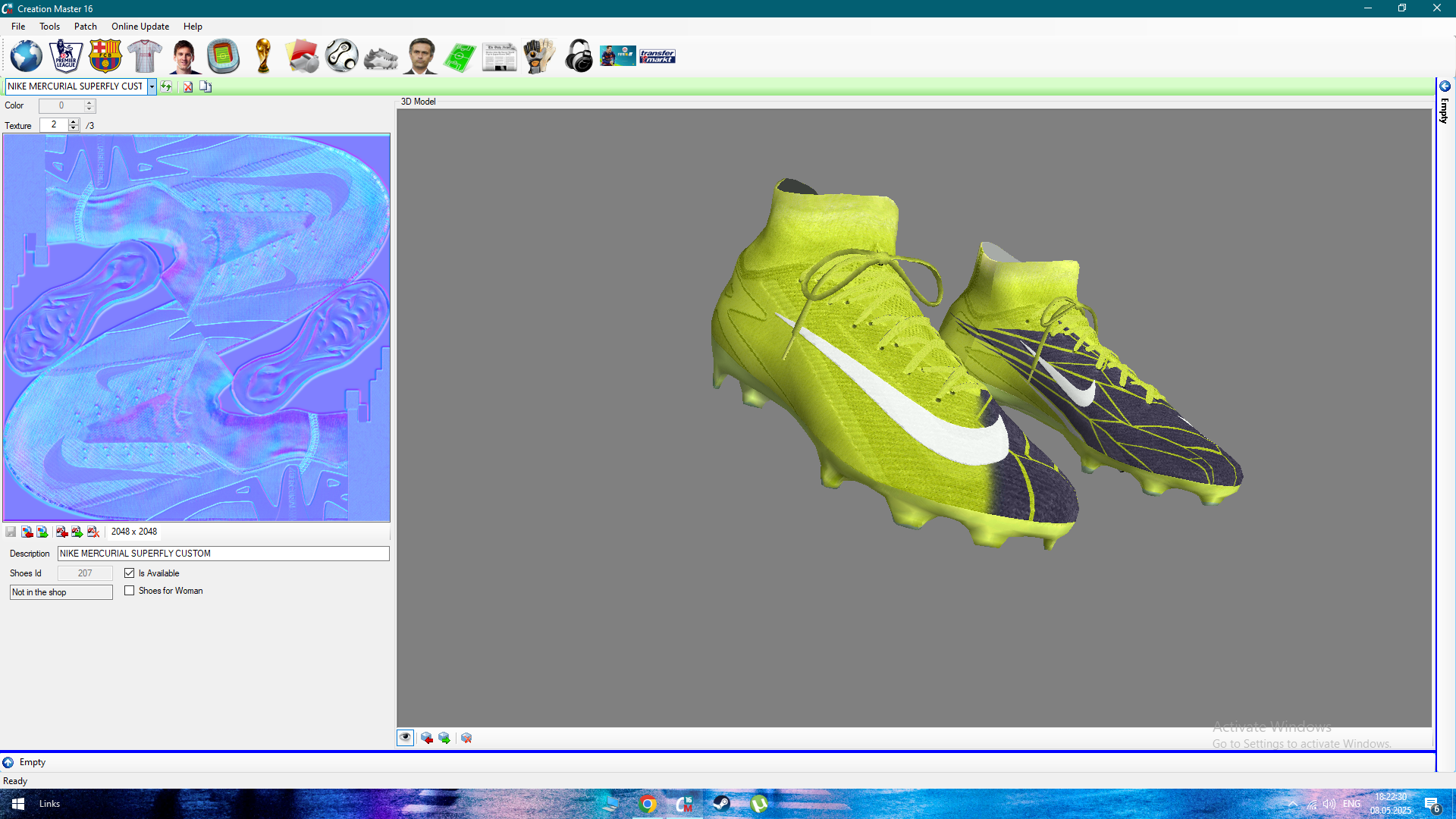Open the kits jersey editor
Image resolution: width=1456 pixels, height=819 pixels.
144,56
